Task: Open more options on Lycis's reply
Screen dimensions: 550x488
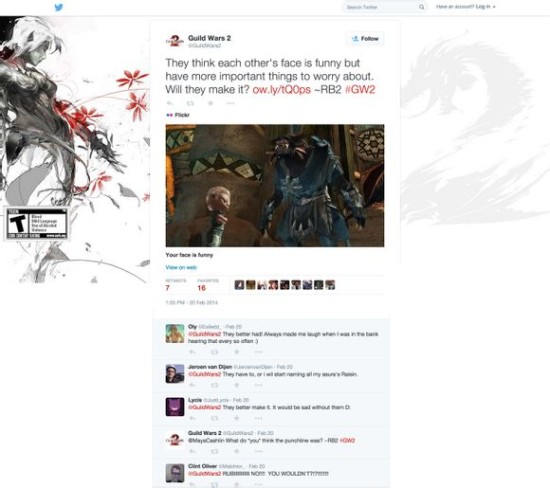Action: coord(259,418)
